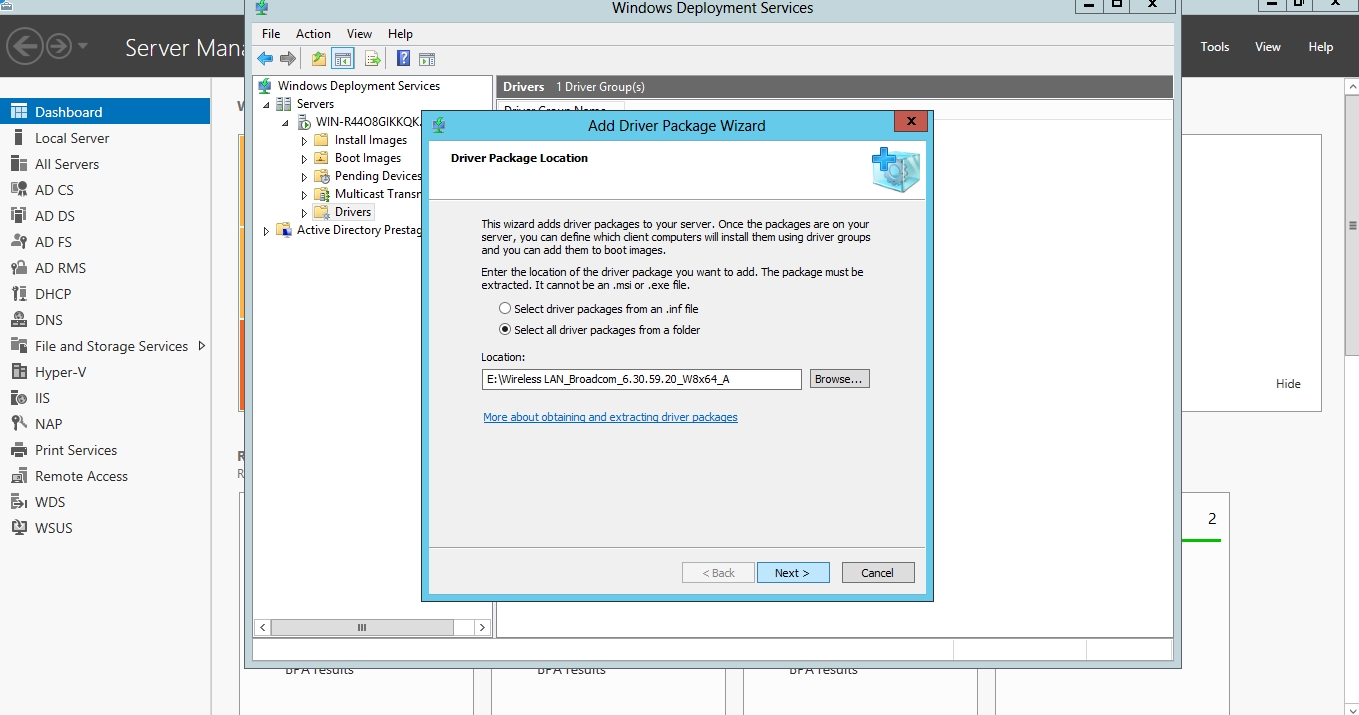Viewport: 1359px width, 715px height.
Task: Click the Show/Hide Action Pane icon
Action: [x=427, y=59]
